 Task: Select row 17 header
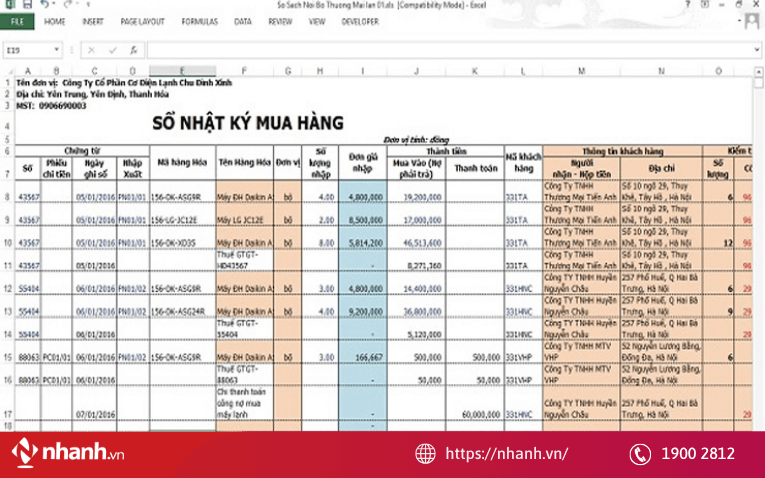7,403
